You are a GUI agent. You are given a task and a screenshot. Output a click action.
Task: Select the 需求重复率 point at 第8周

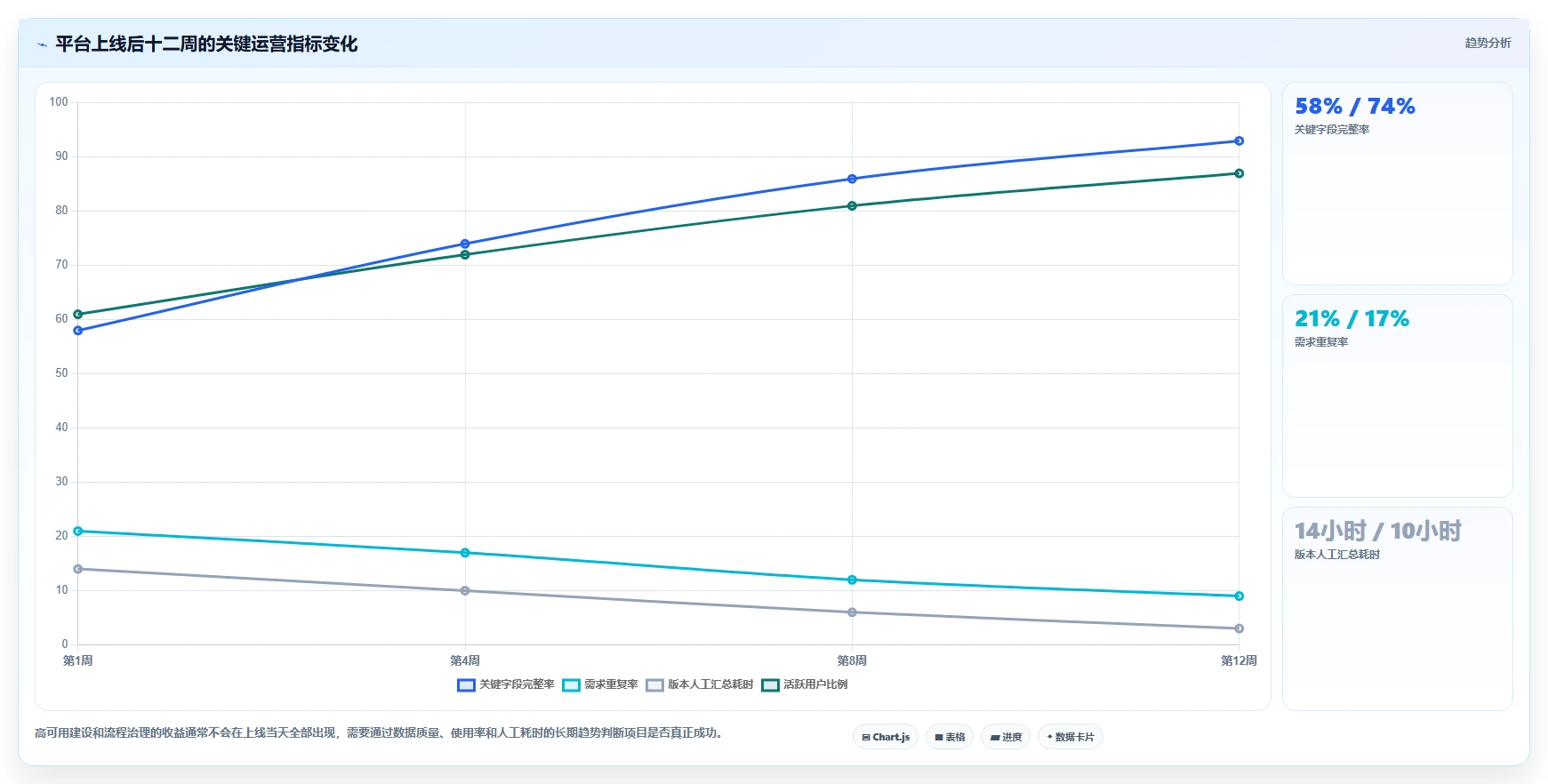click(x=852, y=580)
